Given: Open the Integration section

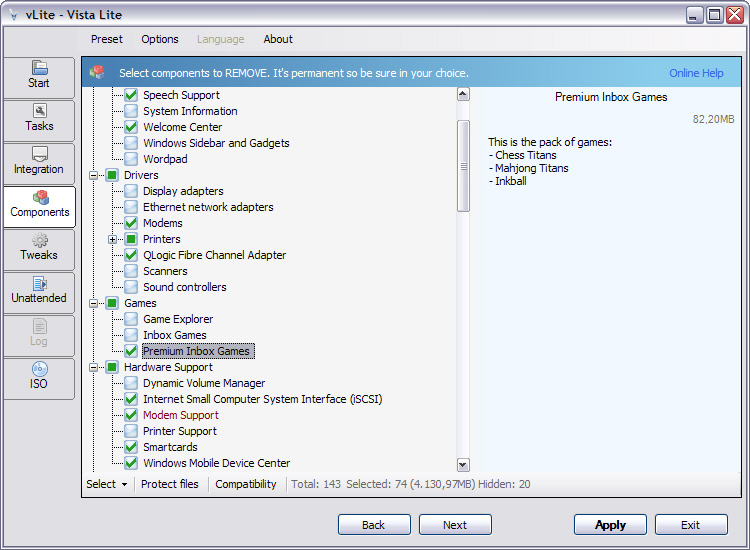Looking at the screenshot, I should pos(39,164).
